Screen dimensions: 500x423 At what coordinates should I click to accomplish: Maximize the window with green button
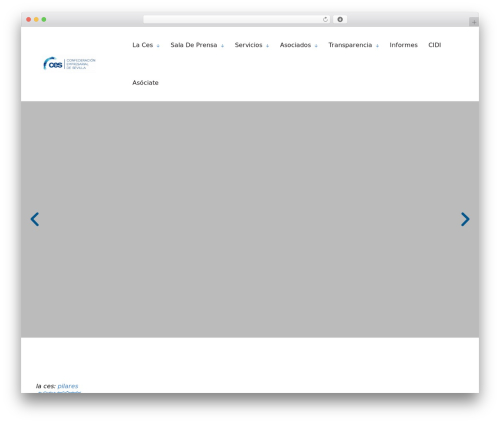[44, 20]
